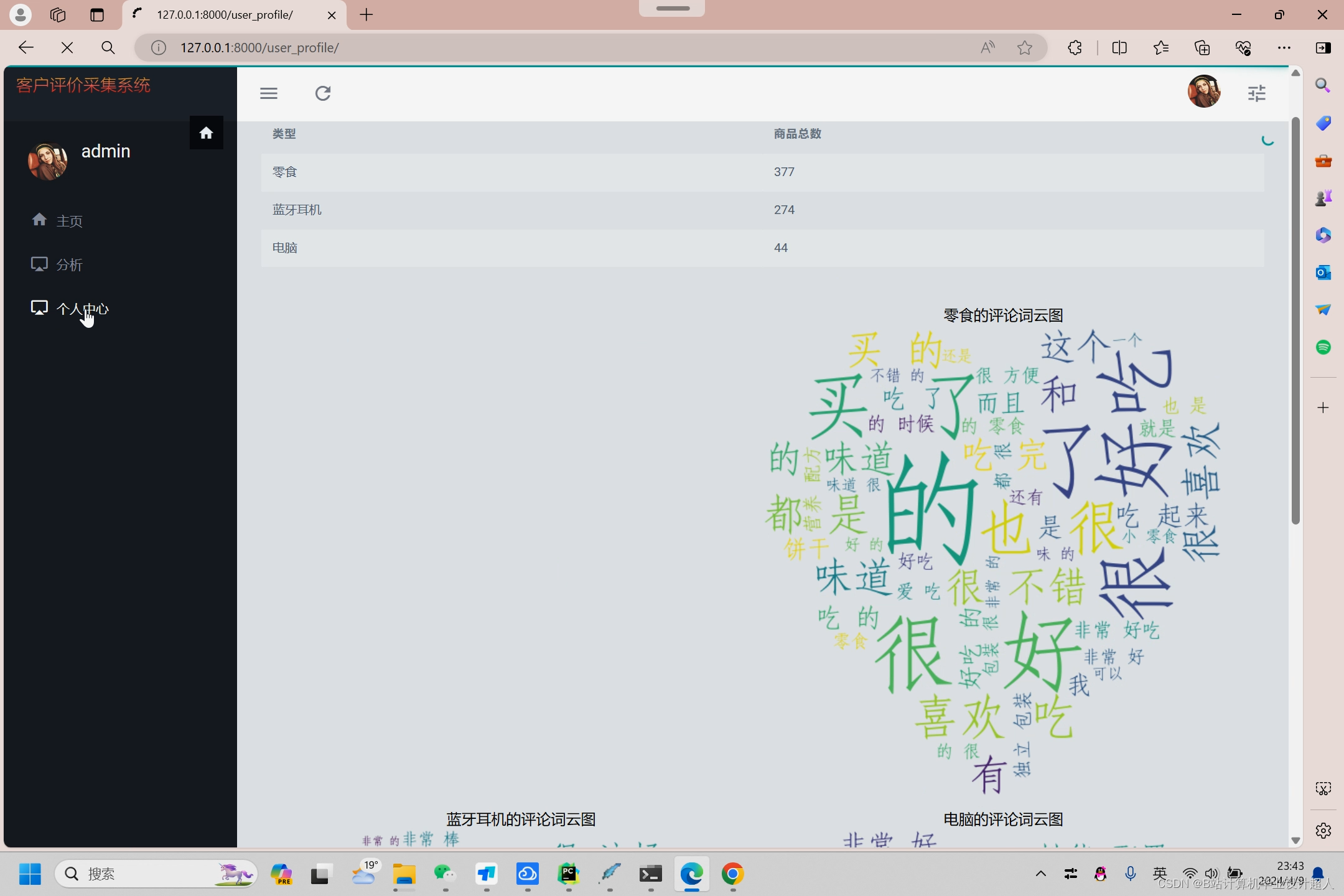Open 分析 in the sidebar menu
This screenshot has height=896, width=1344.
click(68, 264)
